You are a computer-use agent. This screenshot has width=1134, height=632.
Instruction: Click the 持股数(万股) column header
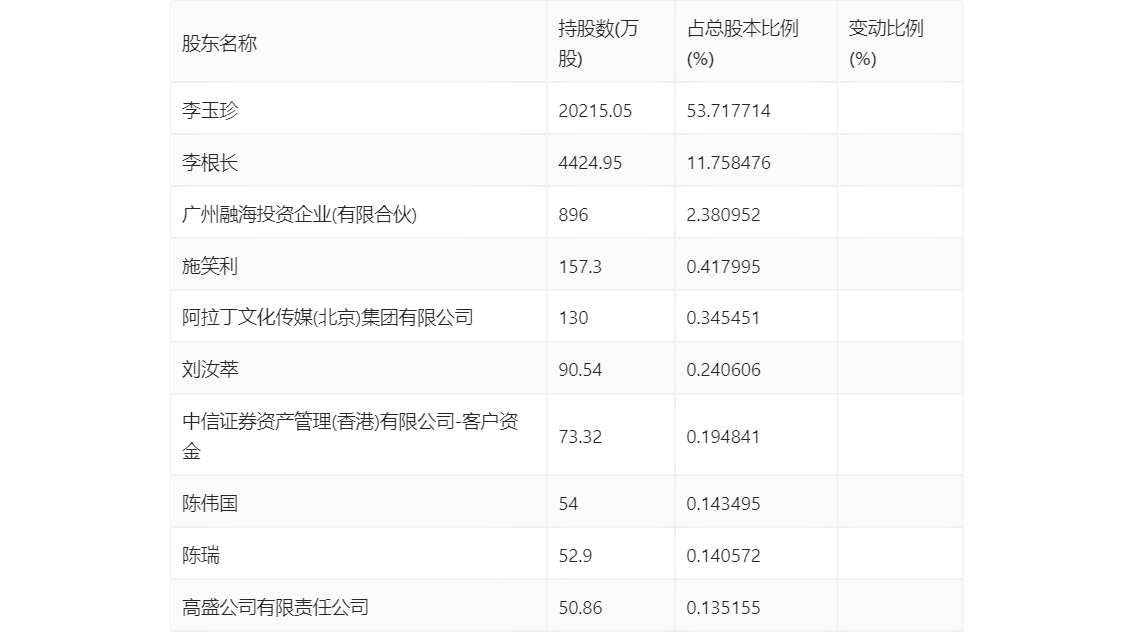pyautogui.click(x=598, y=43)
